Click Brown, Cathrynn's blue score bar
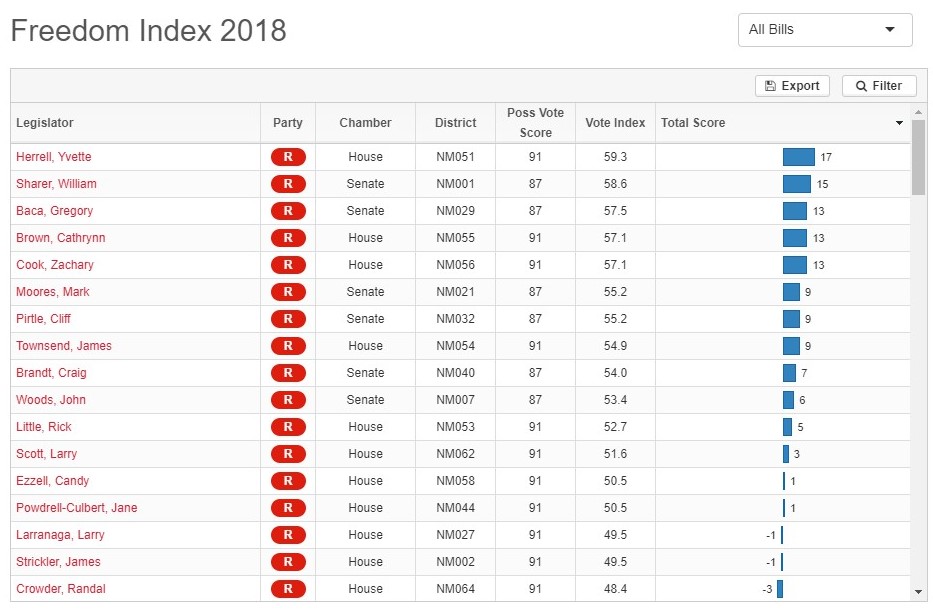933x613 pixels. [x=794, y=238]
